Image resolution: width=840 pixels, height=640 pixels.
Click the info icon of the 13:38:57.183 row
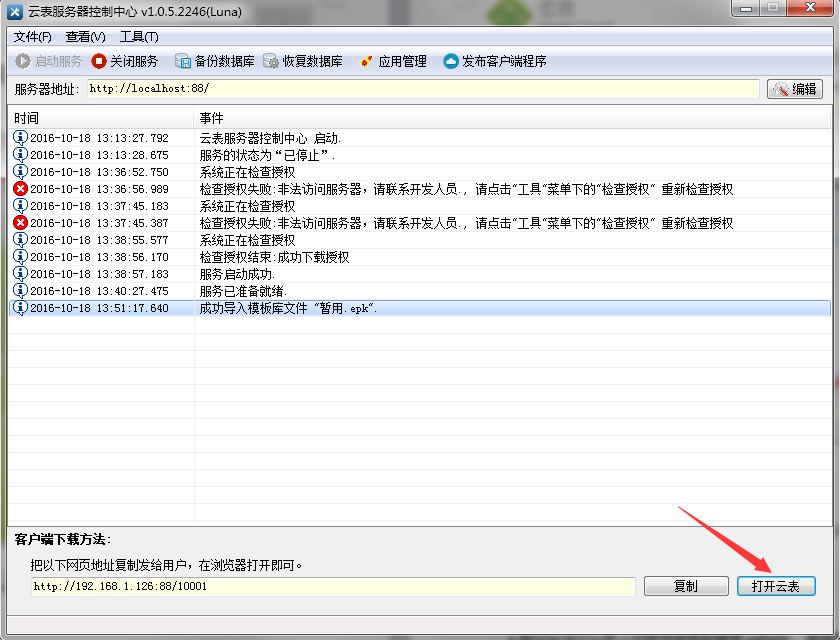coord(20,274)
